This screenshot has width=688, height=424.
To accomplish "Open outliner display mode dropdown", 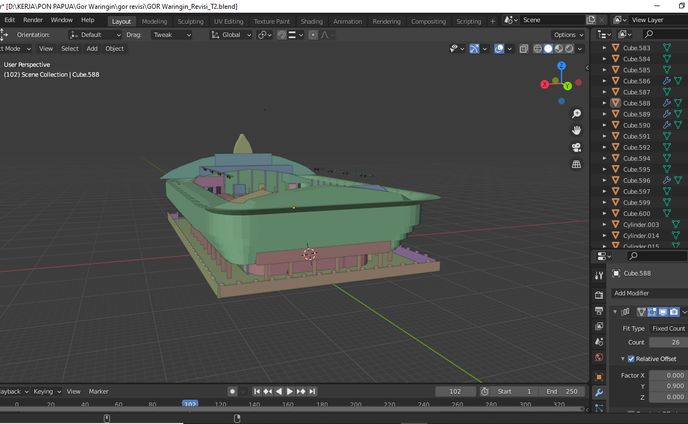I will click(604, 34).
